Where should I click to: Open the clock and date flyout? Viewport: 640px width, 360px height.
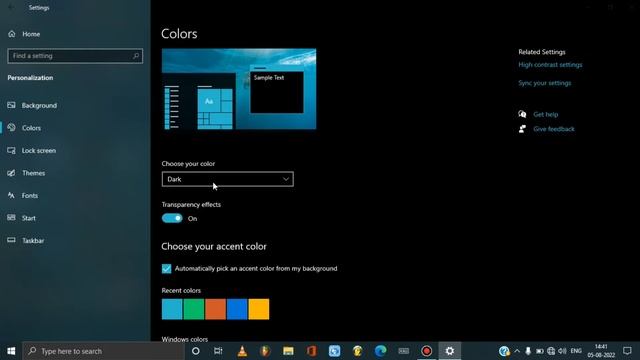click(601, 351)
